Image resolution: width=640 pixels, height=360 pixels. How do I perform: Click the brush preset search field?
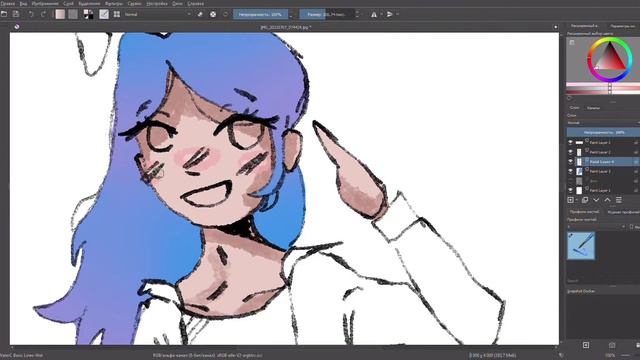(603, 281)
